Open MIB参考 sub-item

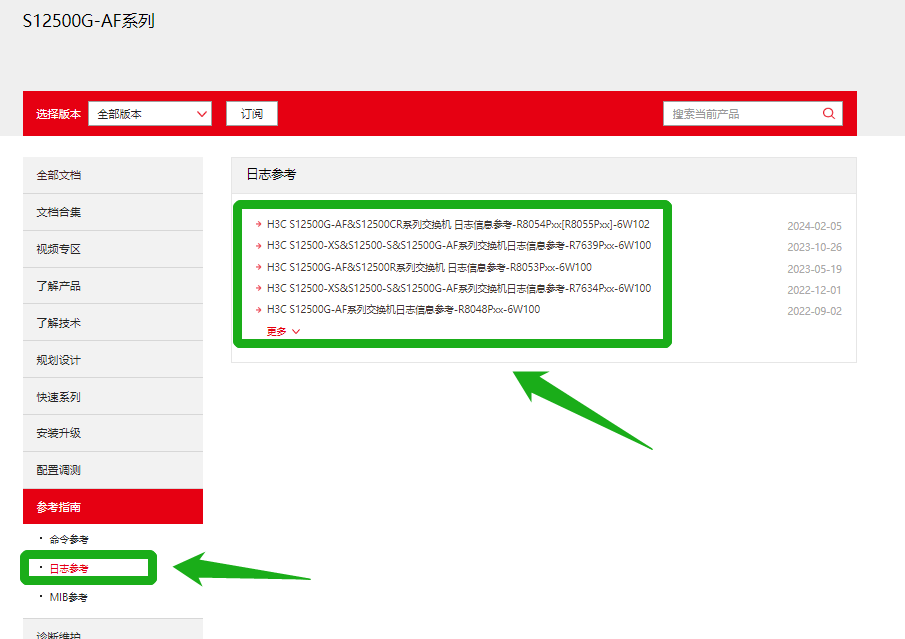[68, 597]
